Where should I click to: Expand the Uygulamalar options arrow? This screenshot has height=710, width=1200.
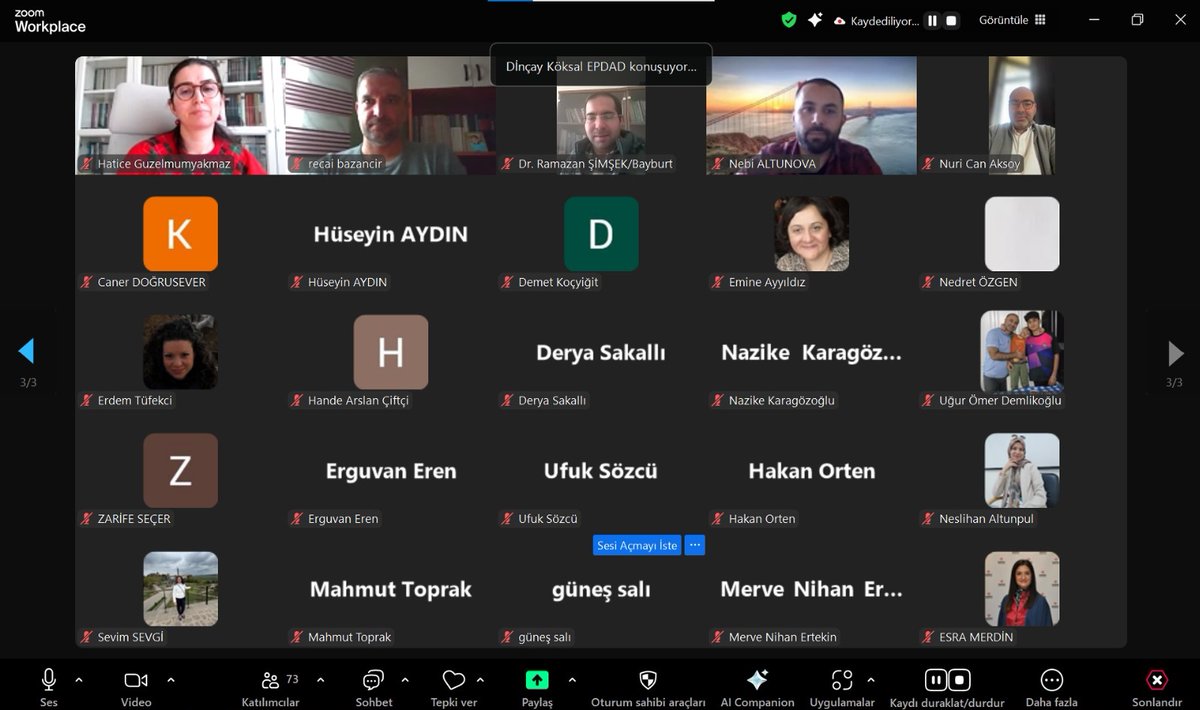pos(870,680)
